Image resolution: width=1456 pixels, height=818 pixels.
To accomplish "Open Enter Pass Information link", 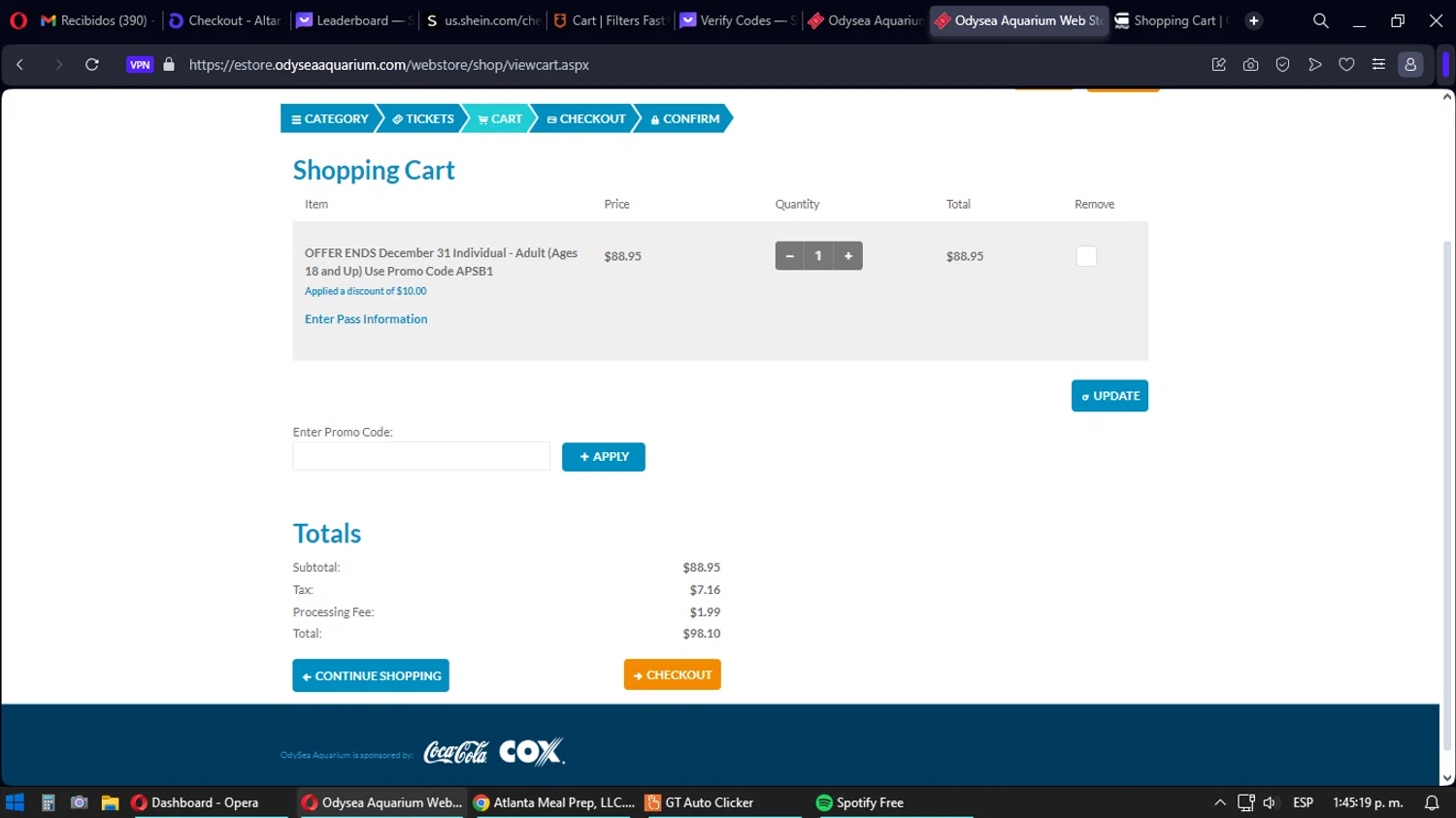I will pos(366,318).
